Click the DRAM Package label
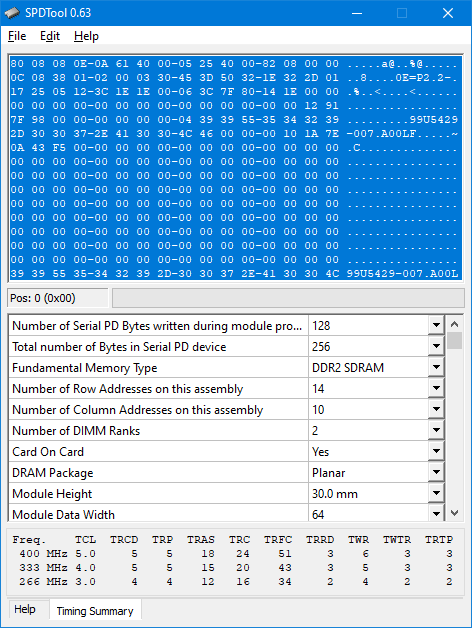This screenshot has height=628, width=472. (52, 473)
